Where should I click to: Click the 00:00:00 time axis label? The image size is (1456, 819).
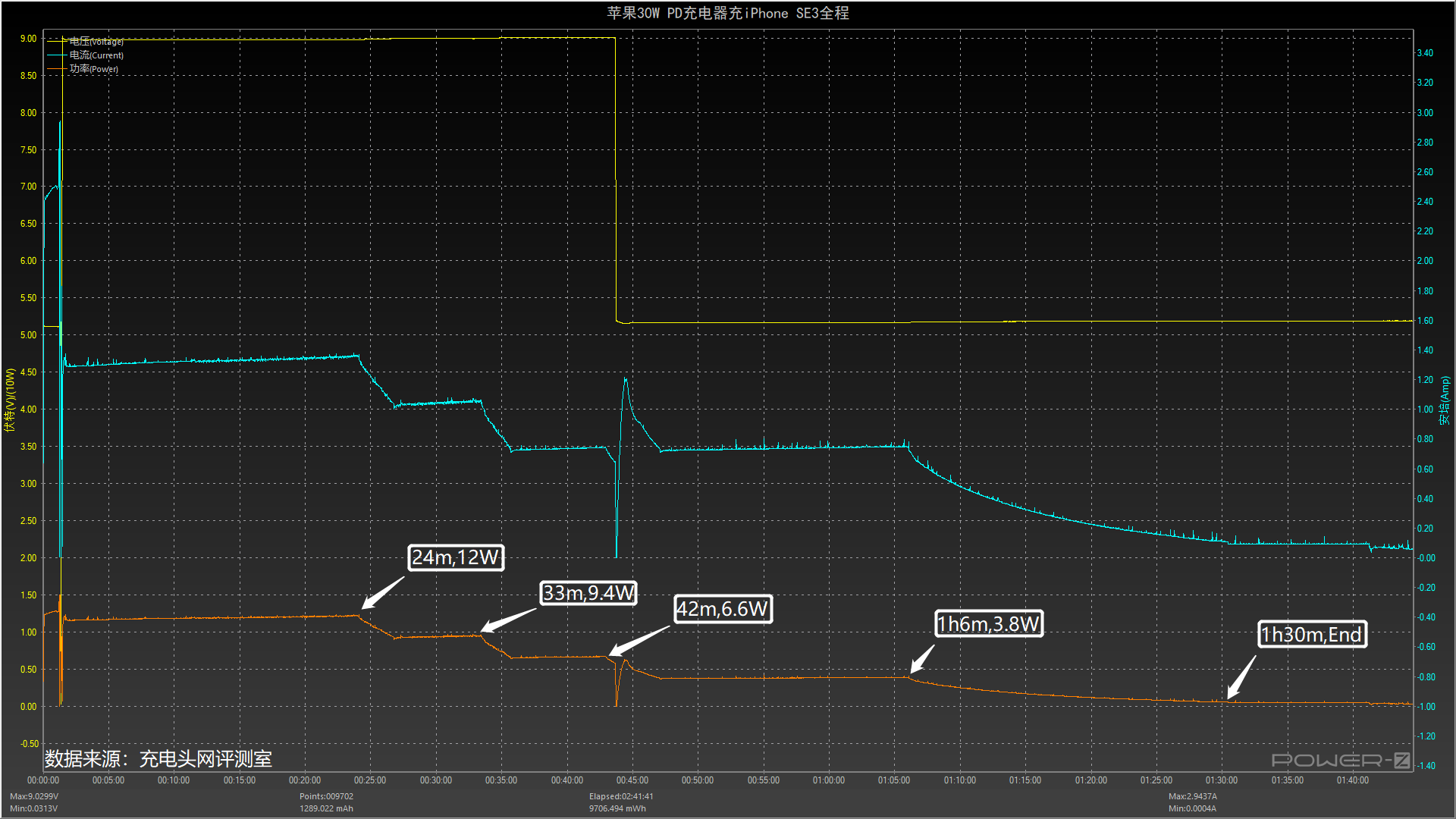(43, 780)
